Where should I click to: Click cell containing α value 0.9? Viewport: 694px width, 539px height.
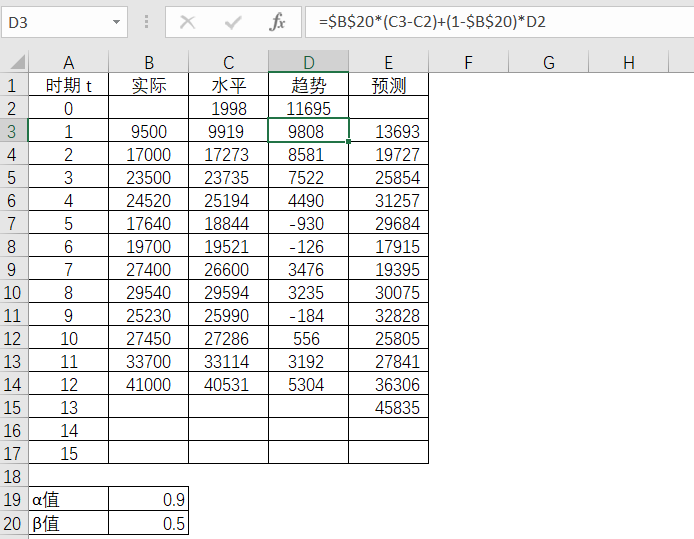tap(148, 499)
